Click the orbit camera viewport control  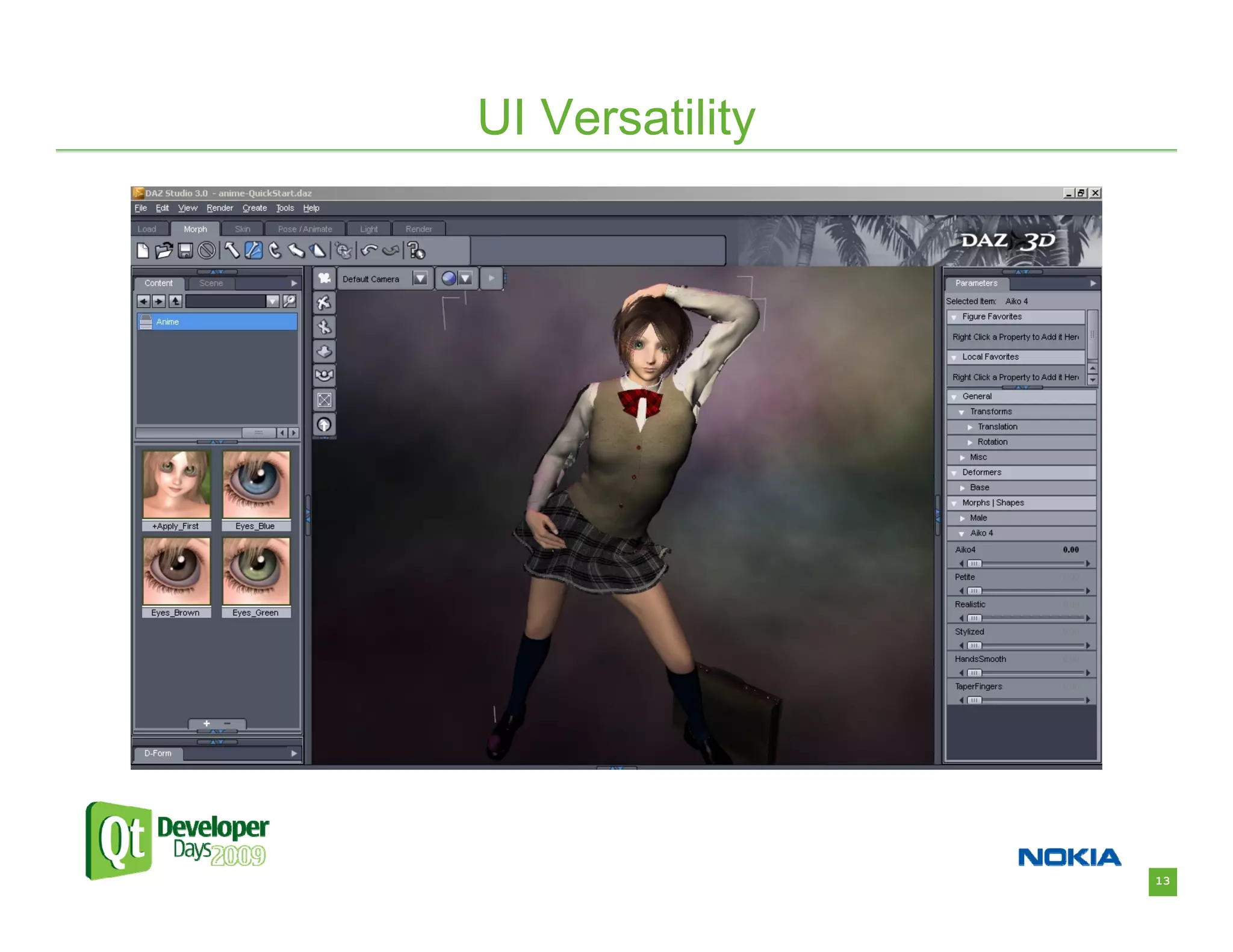(x=325, y=303)
